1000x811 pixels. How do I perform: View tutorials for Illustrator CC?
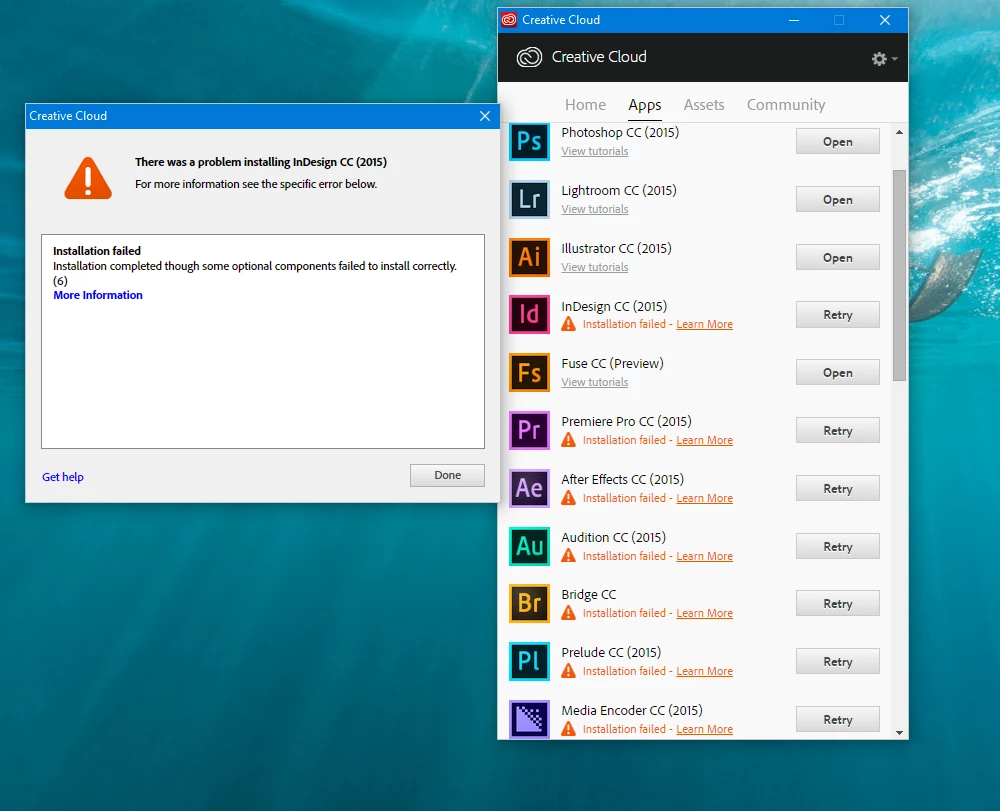point(594,267)
